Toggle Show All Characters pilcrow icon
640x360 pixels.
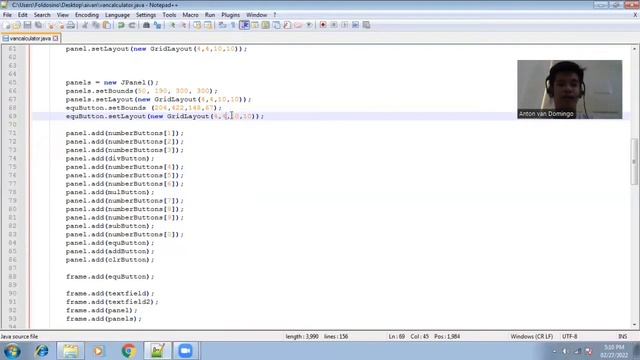(x=233, y=25)
